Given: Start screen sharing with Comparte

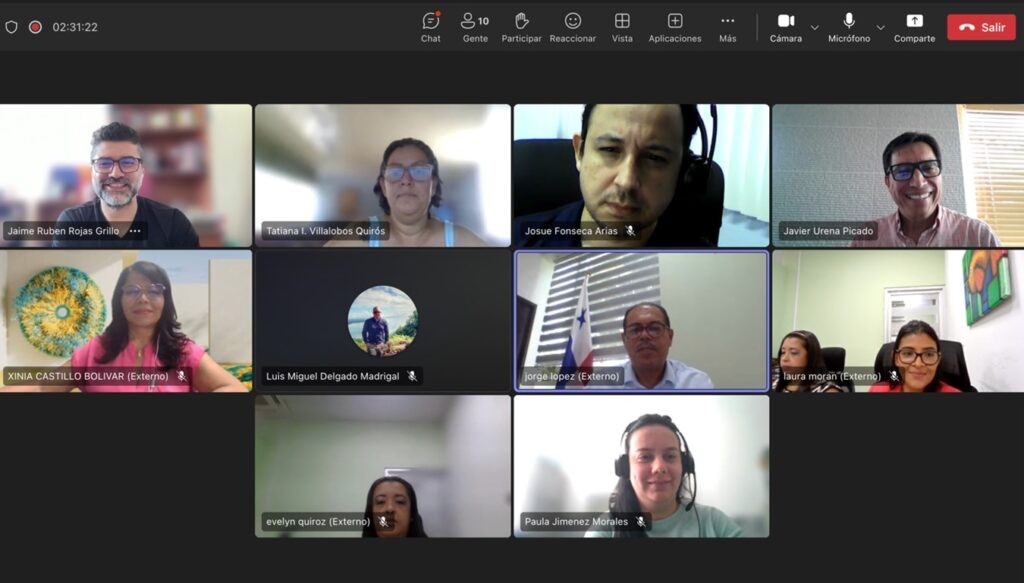Looking at the screenshot, I should 914,27.
